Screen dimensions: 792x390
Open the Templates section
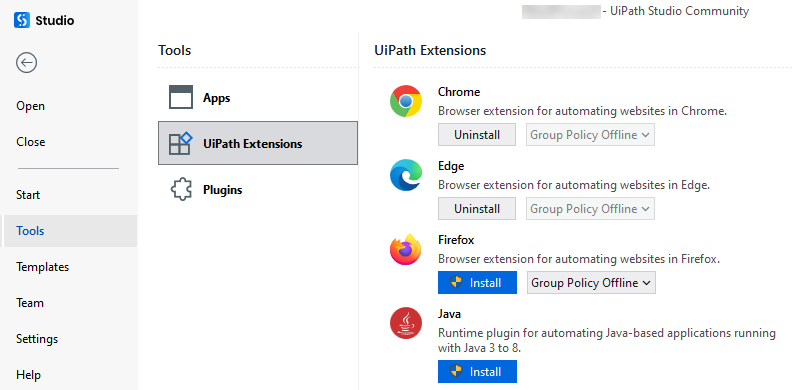tap(42, 267)
